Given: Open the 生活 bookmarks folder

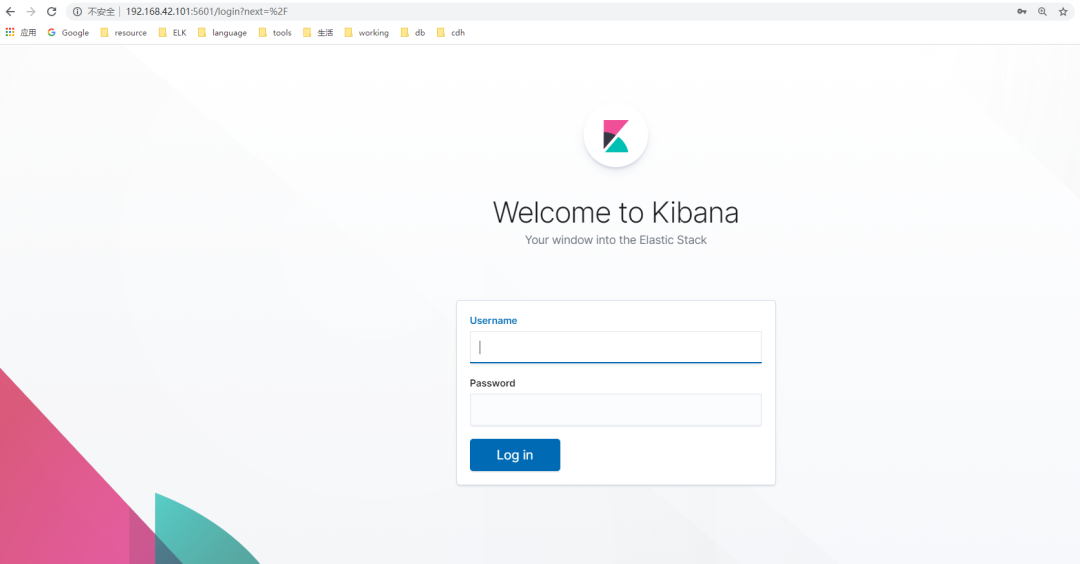Looking at the screenshot, I should tap(318, 32).
